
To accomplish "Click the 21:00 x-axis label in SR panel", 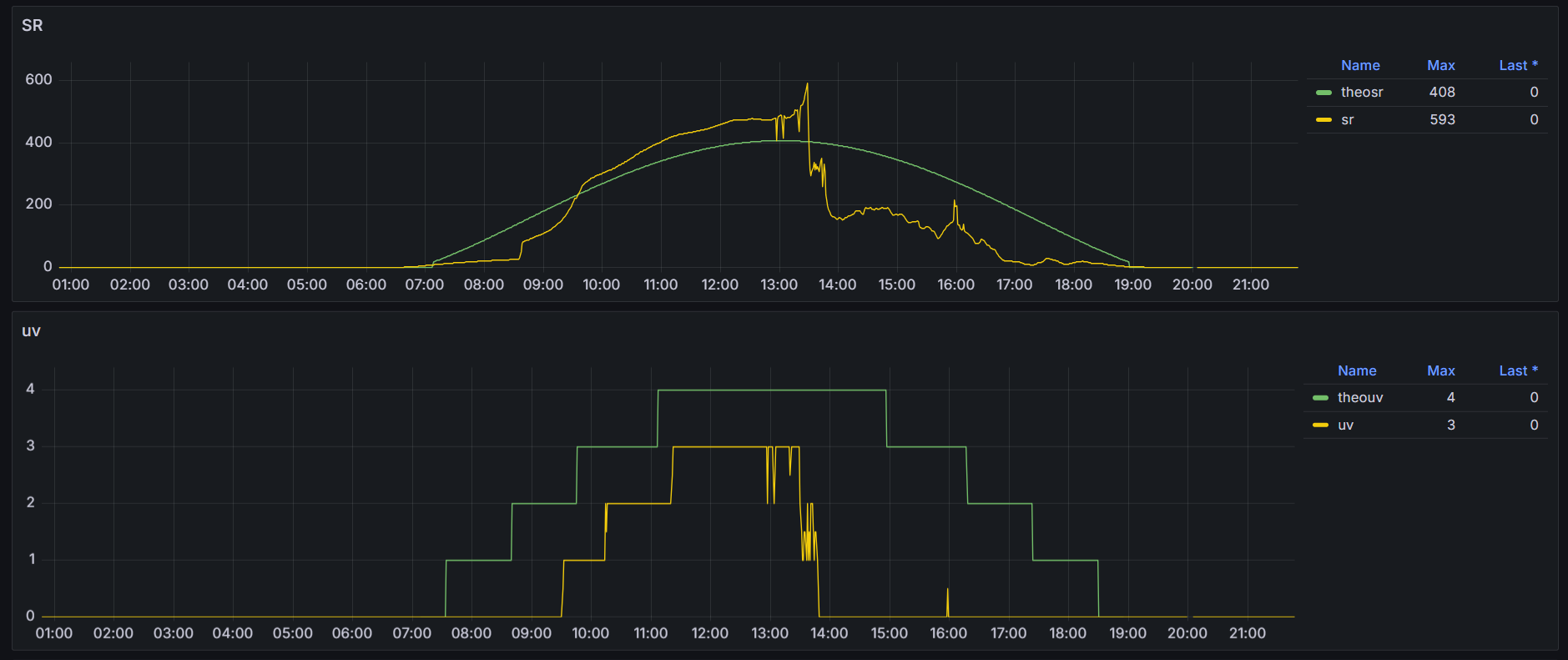I will [x=1250, y=285].
